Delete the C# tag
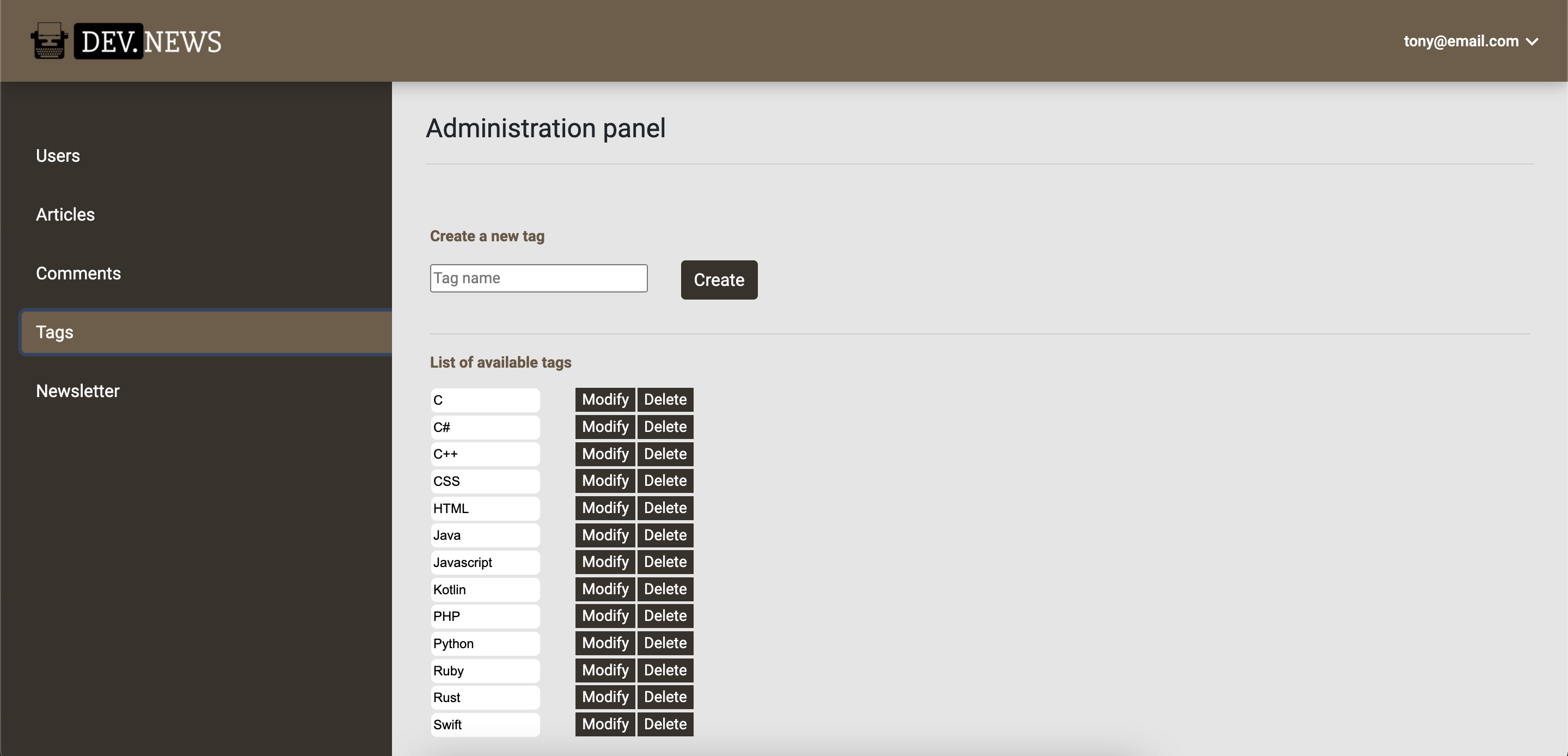 coord(665,426)
